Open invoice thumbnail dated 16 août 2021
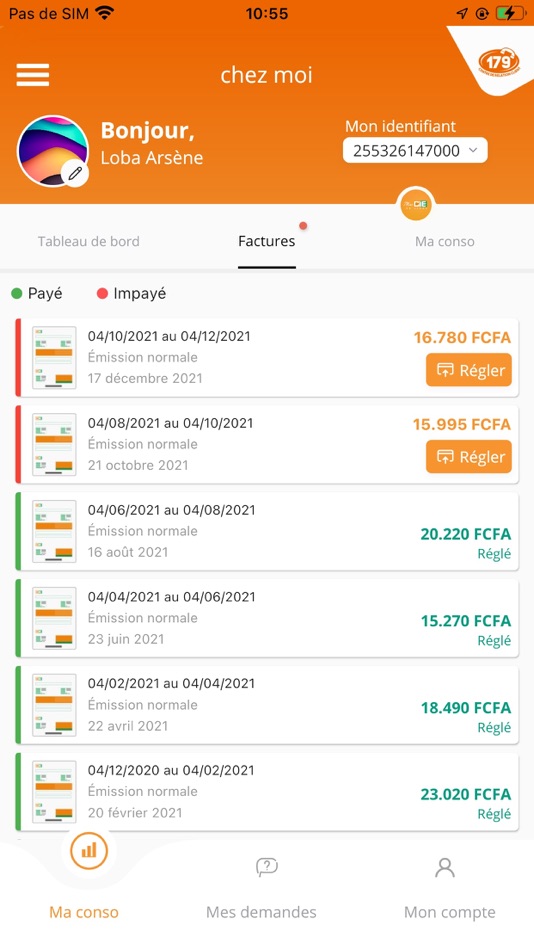The image size is (534, 950). click(x=54, y=531)
